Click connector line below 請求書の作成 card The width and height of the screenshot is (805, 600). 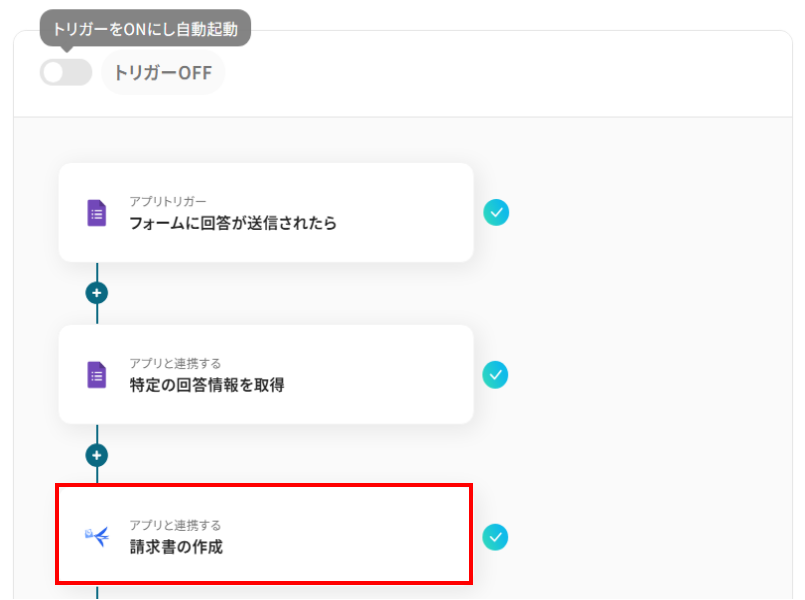click(97, 591)
